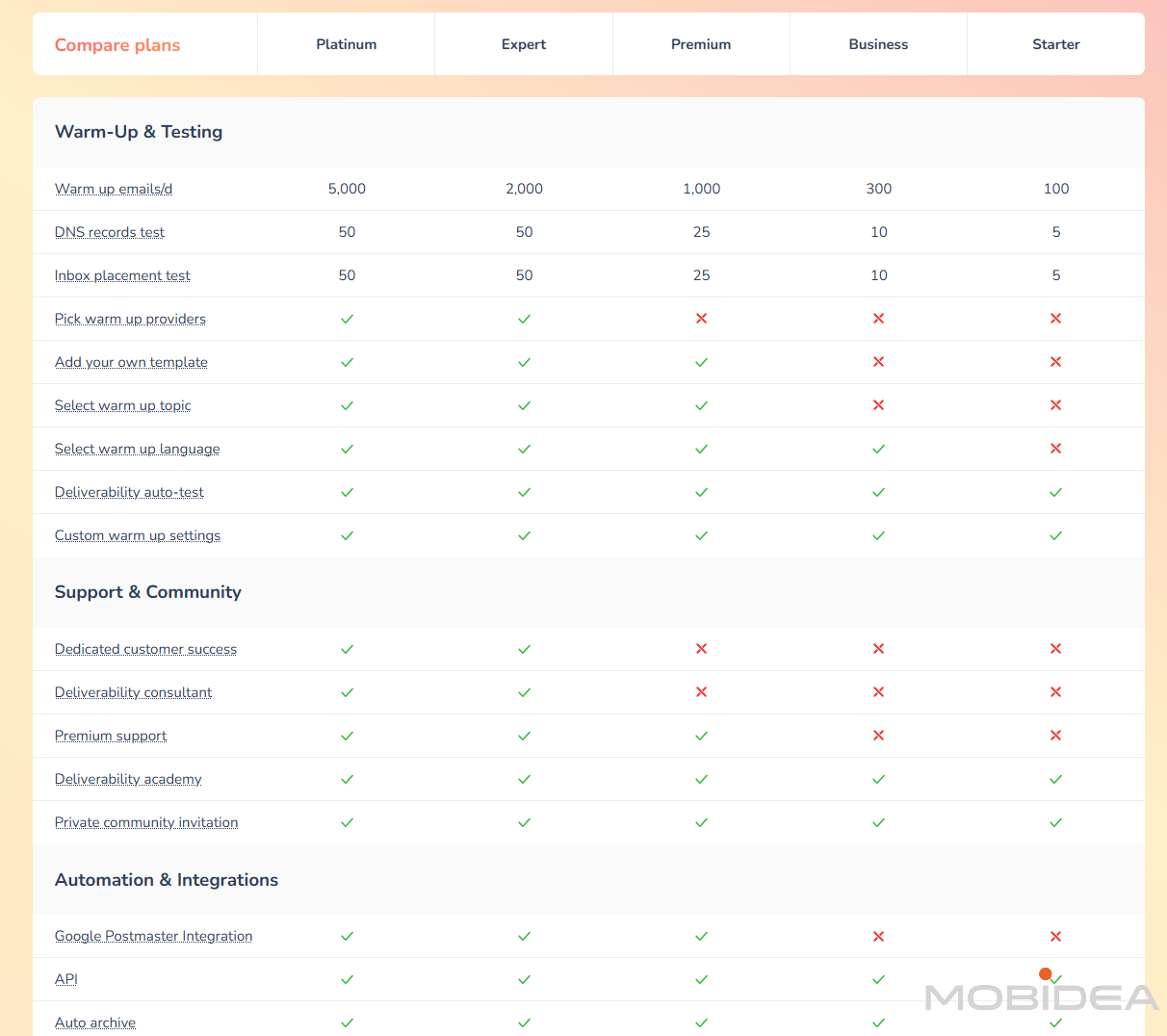This screenshot has width=1167, height=1036.
Task: Select the Expert plan column header
Action: pos(524,44)
